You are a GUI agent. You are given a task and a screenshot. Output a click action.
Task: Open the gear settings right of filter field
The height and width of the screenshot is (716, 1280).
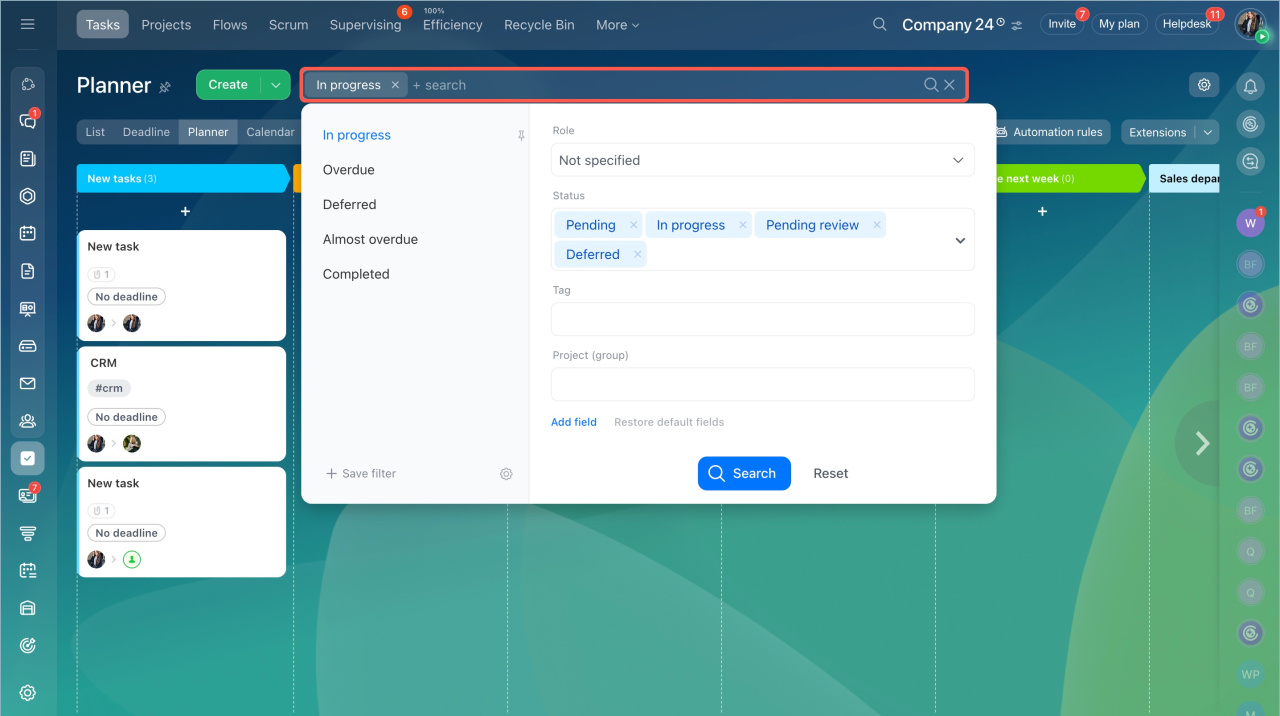1204,85
